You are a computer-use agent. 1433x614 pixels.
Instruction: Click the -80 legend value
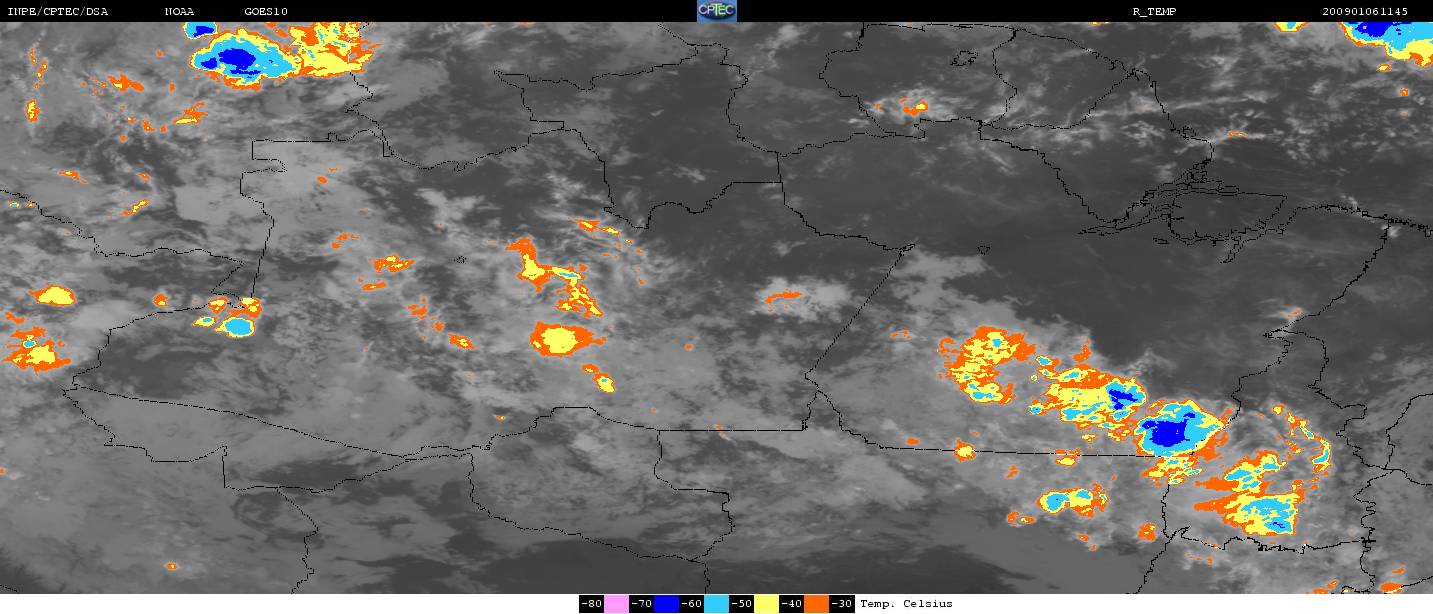[591, 604]
